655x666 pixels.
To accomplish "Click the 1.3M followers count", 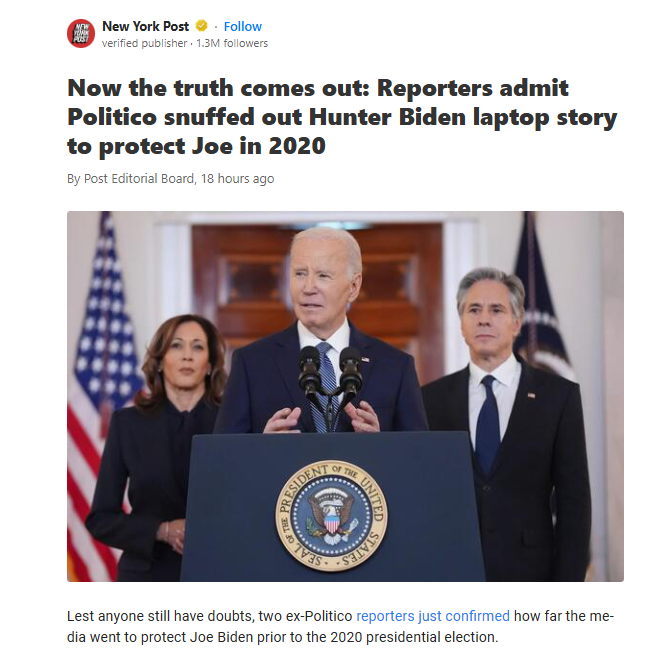I will (232, 43).
